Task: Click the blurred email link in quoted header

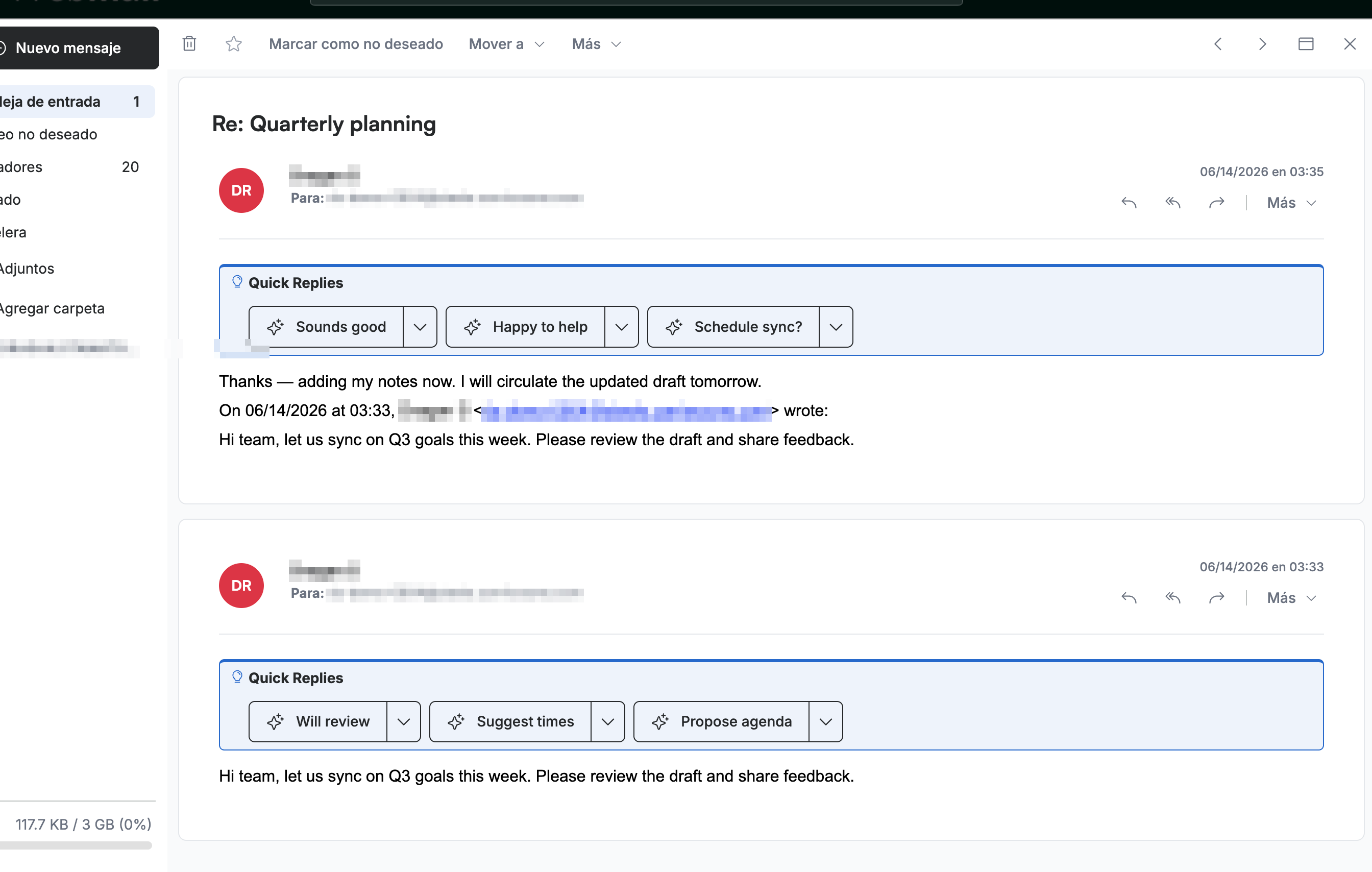Action: (x=626, y=410)
